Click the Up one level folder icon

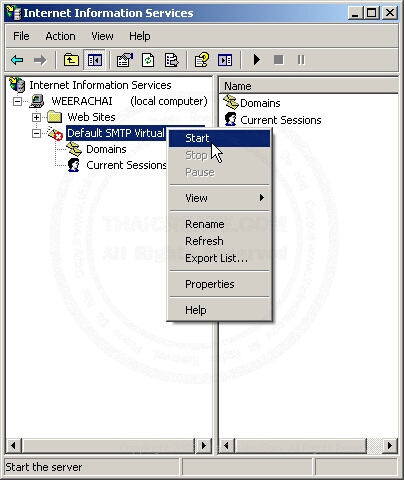tap(71, 60)
